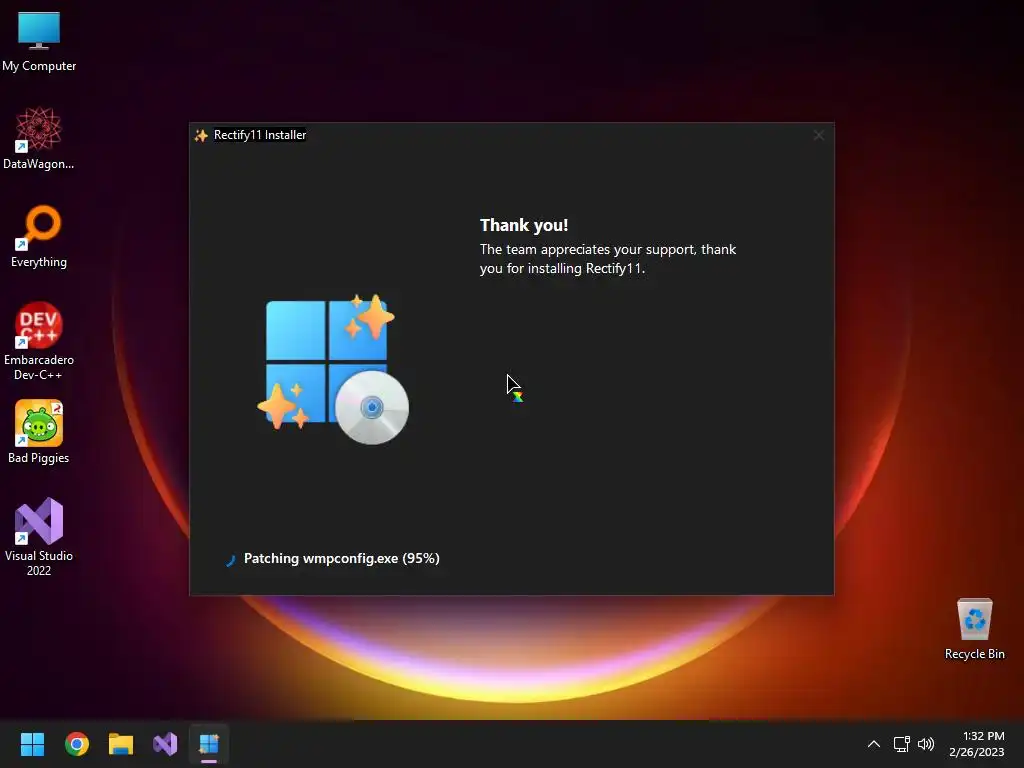Click the Rectify11 Installer title text
The image size is (1024, 768).
(x=260, y=135)
